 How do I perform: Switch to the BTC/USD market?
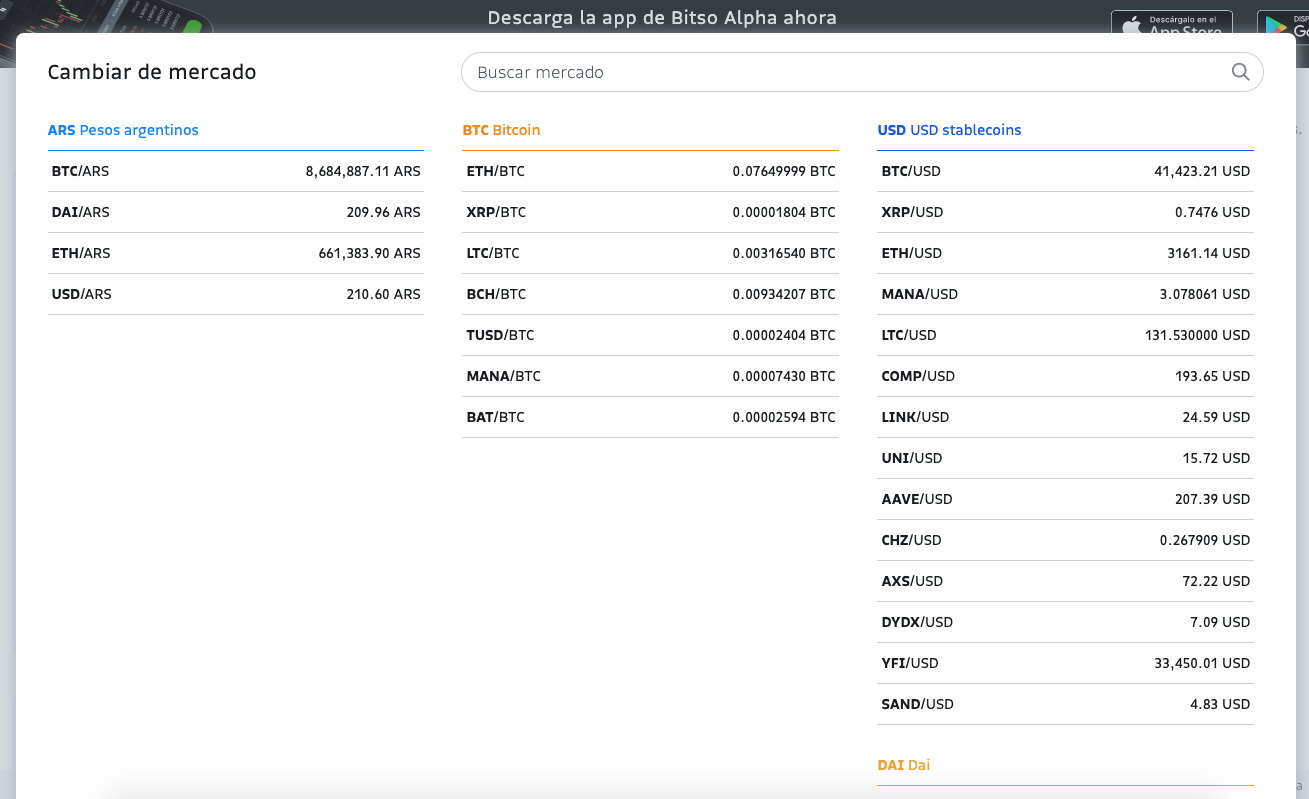click(1065, 171)
